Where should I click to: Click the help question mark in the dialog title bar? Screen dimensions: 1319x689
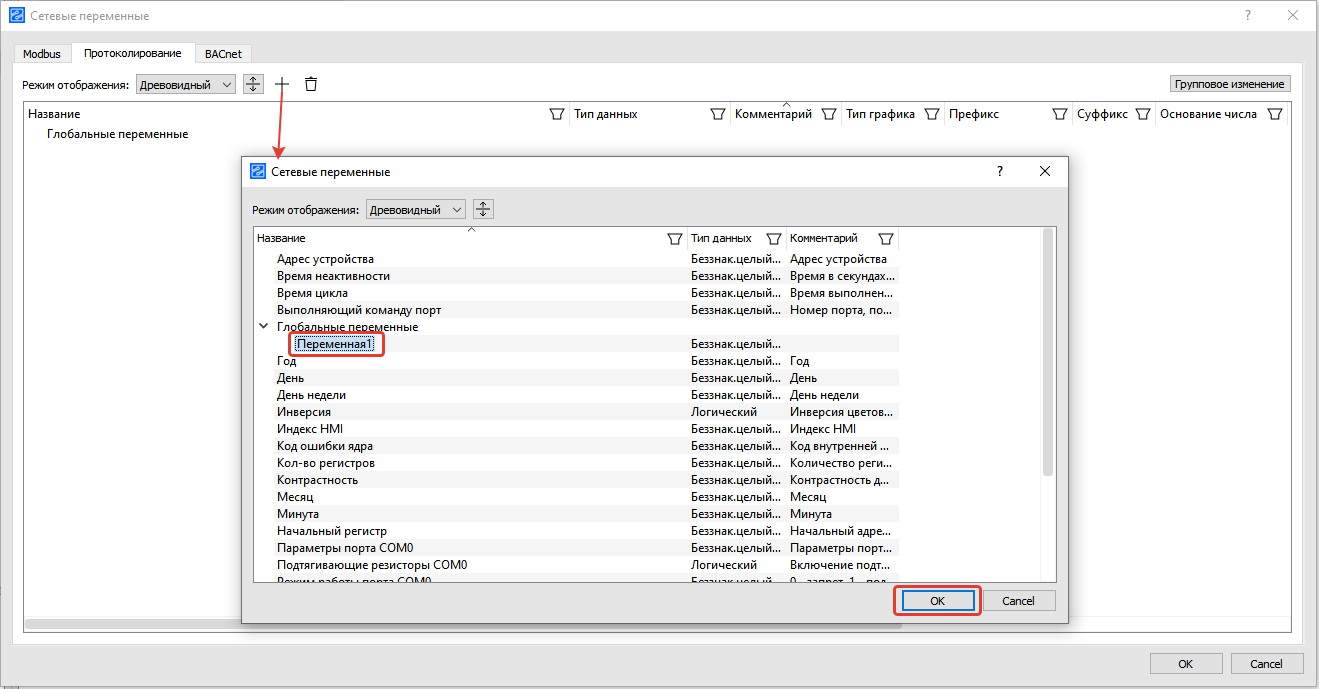coord(999,172)
